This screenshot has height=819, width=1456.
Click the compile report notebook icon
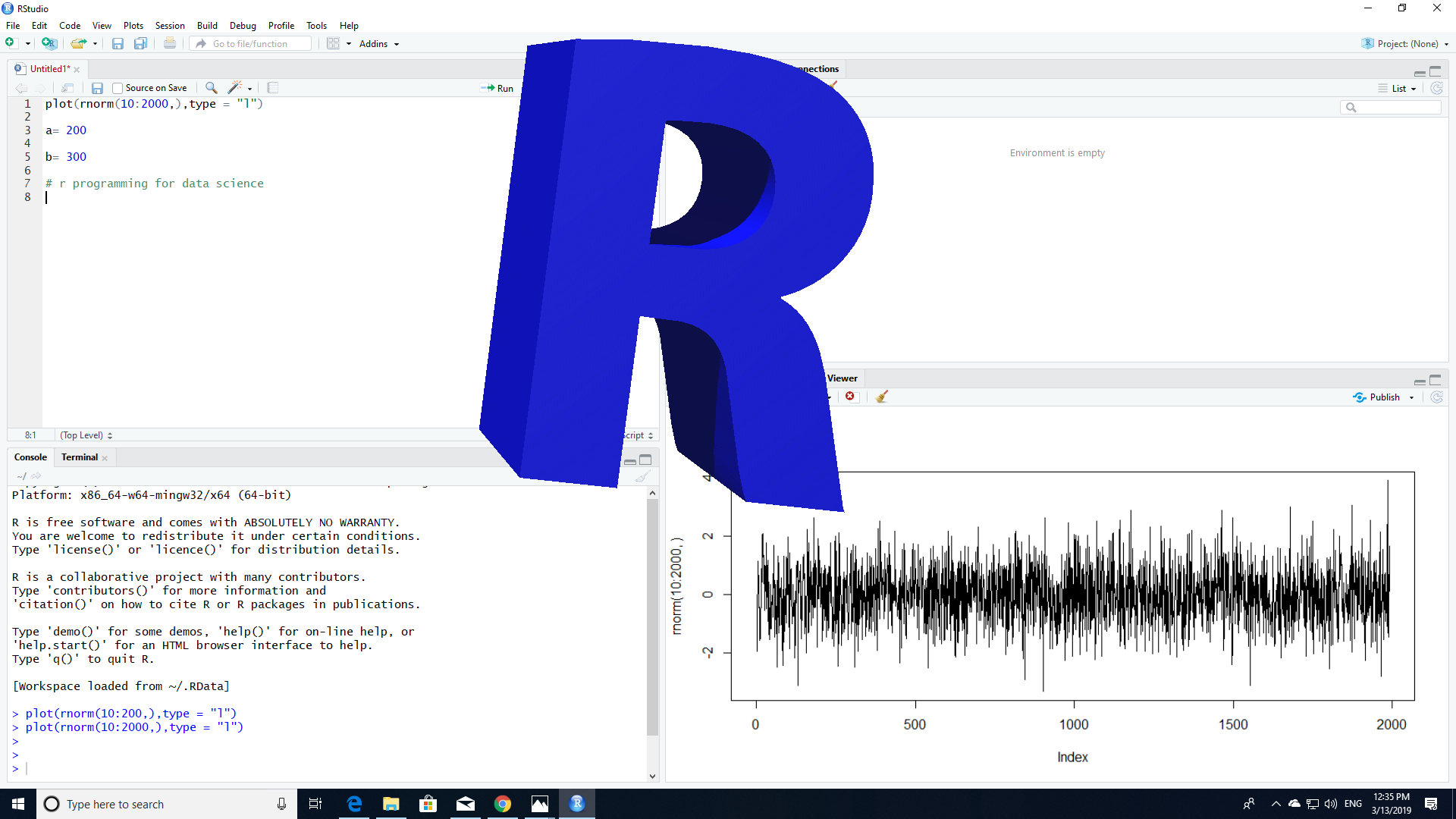pos(273,88)
